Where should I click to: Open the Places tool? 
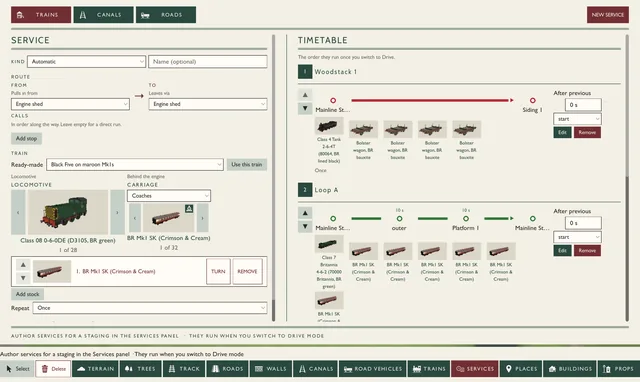pyautogui.click(x=521, y=369)
